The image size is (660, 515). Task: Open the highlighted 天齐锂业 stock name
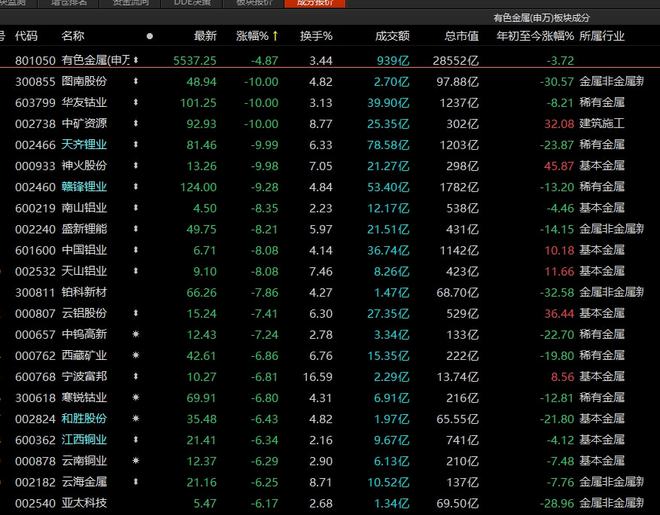coord(84,144)
